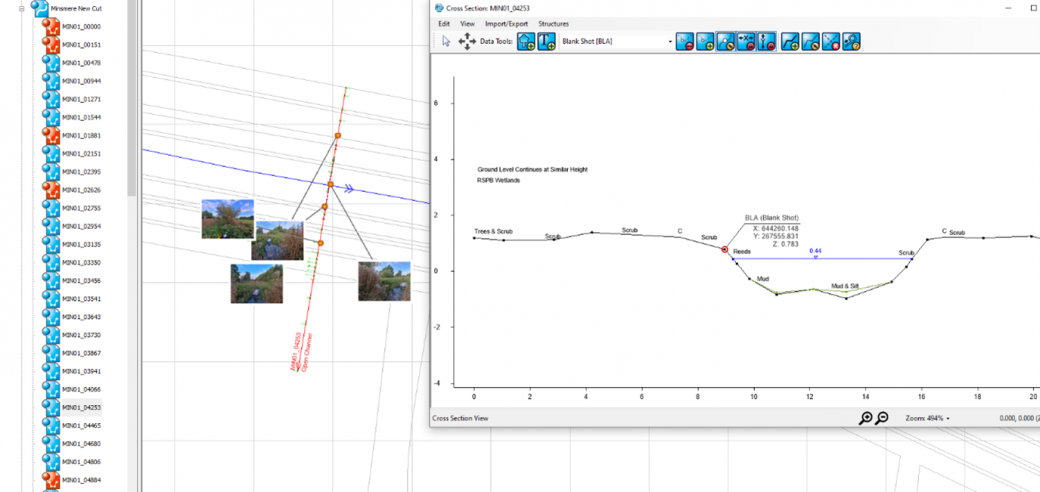
Task: Toggle the horizontal X lock tool
Action: click(x=746, y=41)
